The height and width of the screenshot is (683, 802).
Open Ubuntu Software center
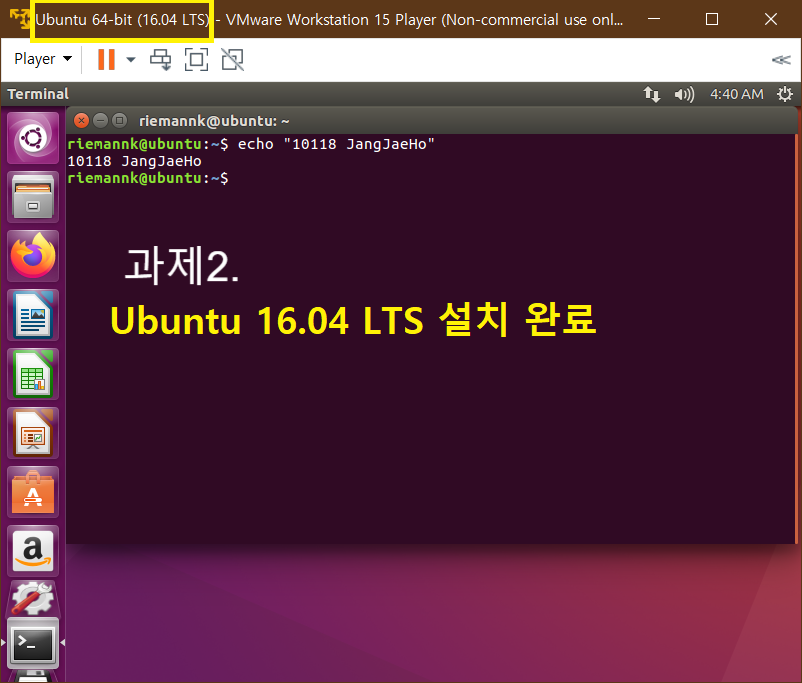point(33,492)
